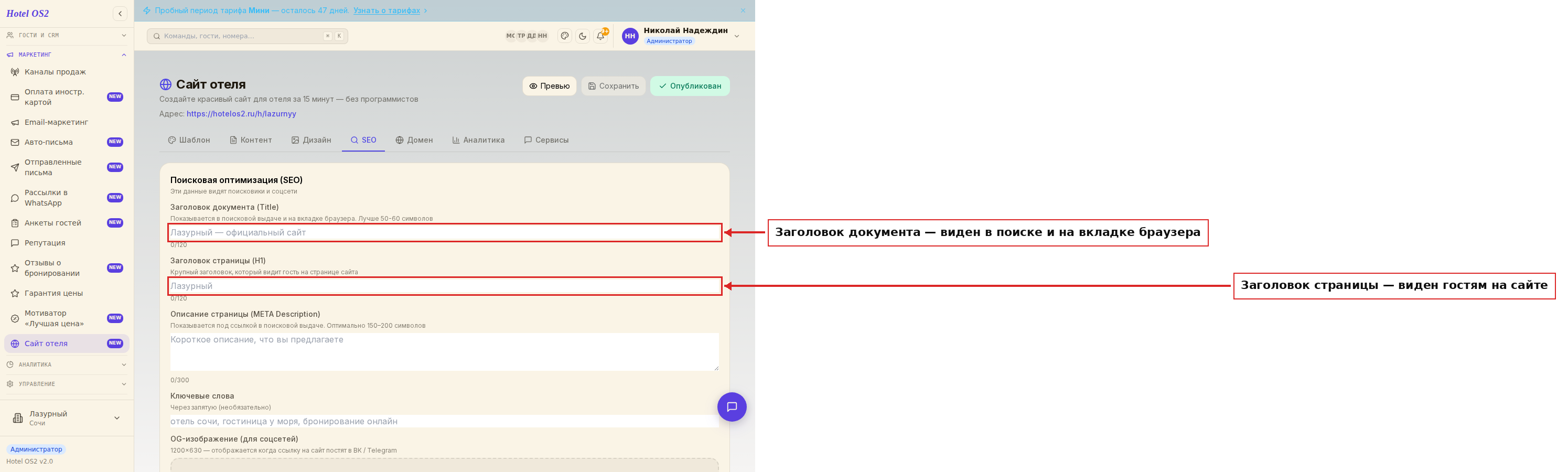Select the SEO tab

[x=363, y=140]
